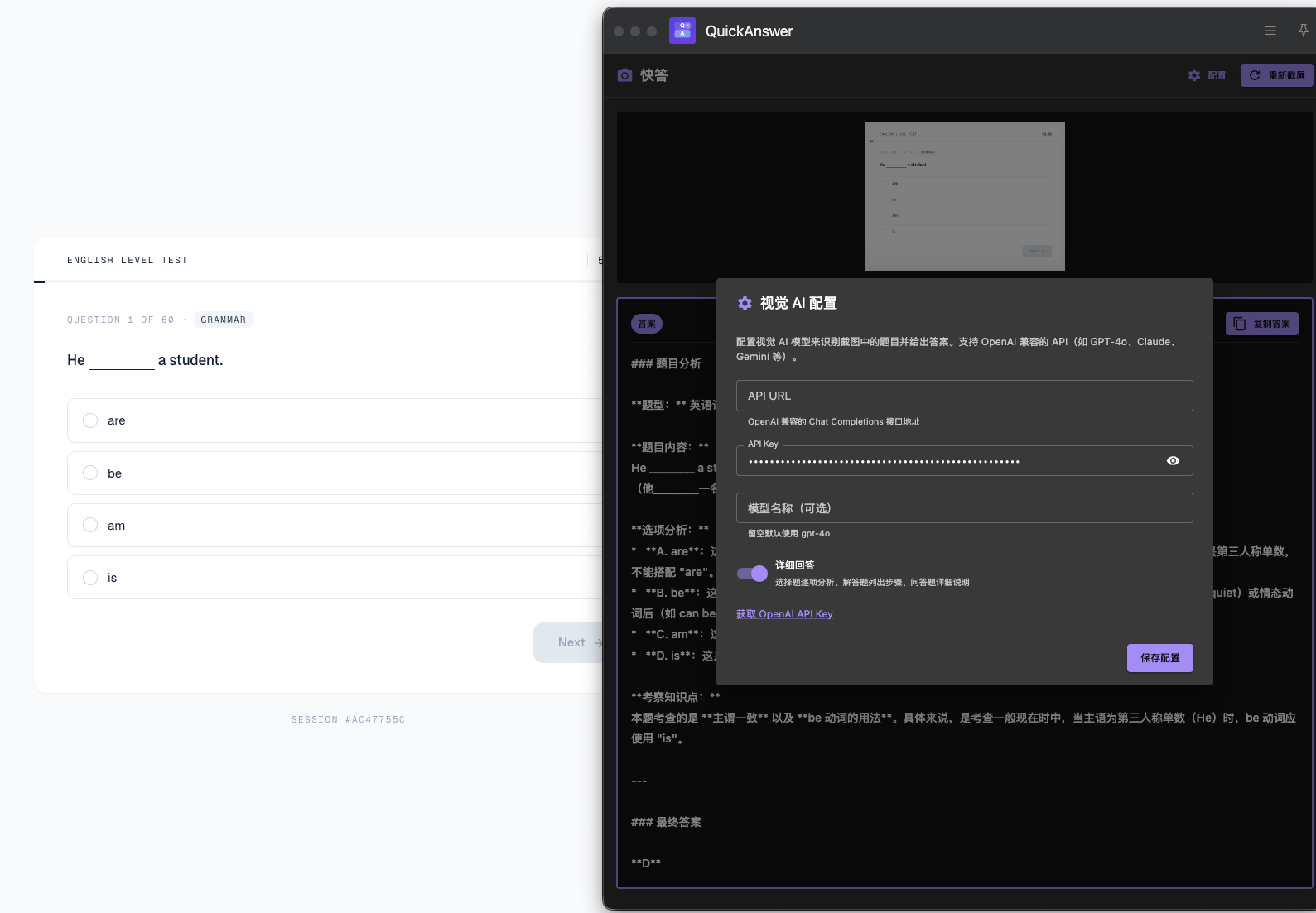Select the "are" radio option
The width and height of the screenshot is (1316, 913).
tap(90, 420)
